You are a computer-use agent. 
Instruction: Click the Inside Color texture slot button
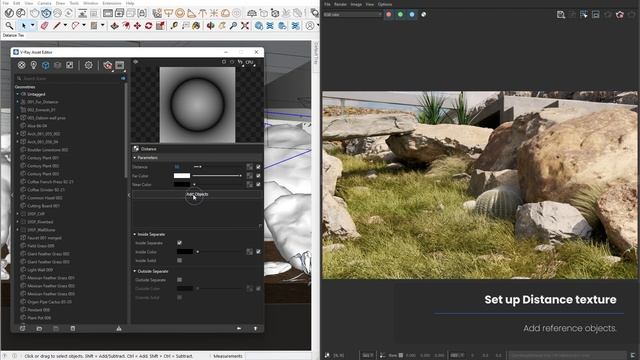249,252
